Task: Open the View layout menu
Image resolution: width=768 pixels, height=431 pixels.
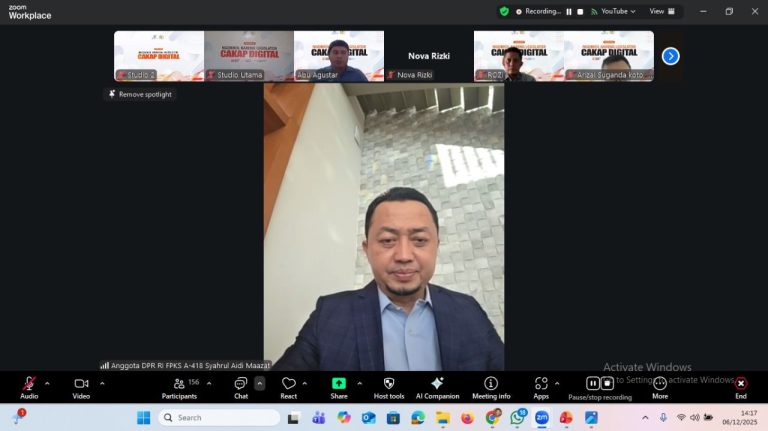Action: click(660, 12)
